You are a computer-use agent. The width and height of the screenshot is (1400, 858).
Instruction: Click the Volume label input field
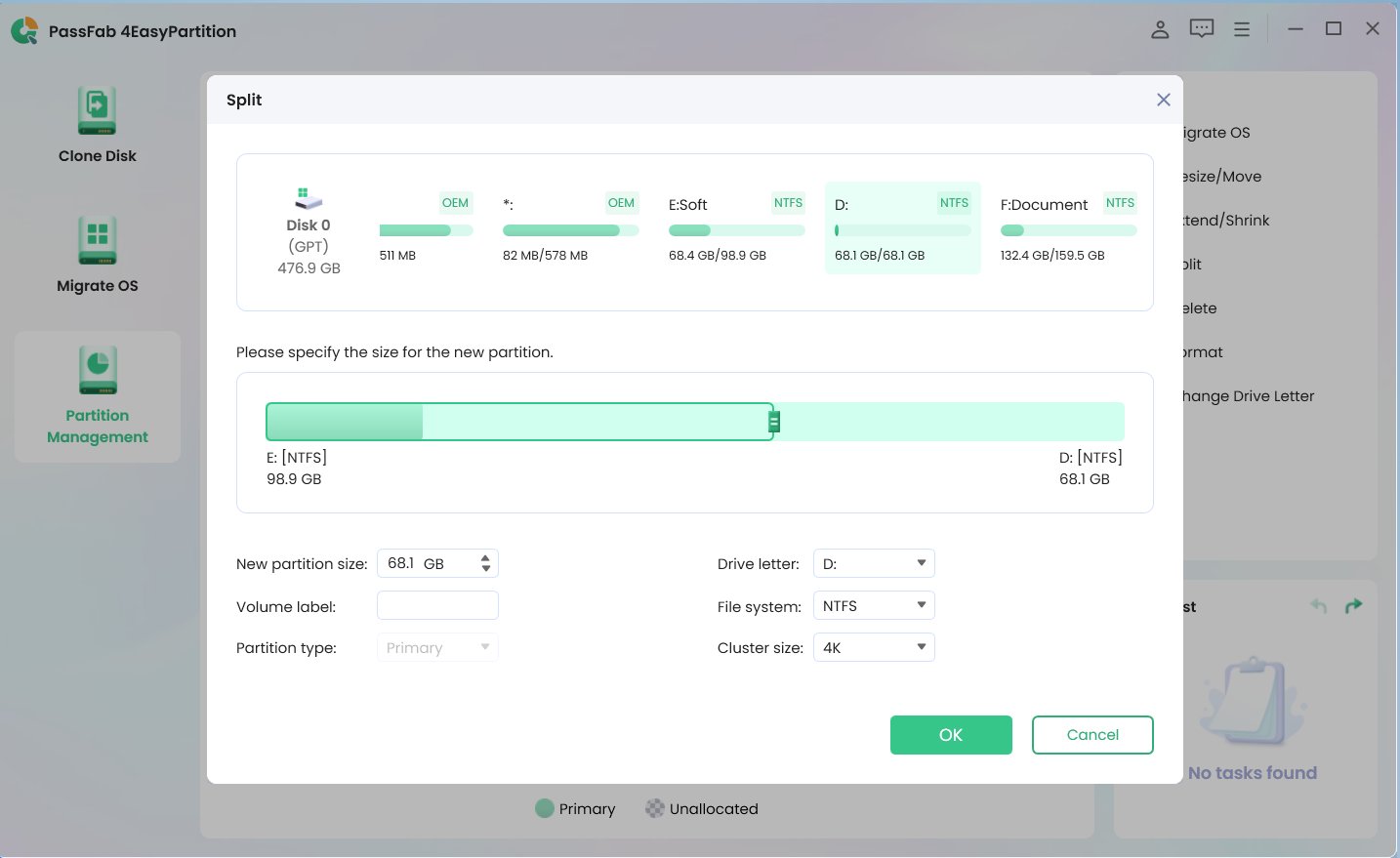[437, 606]
